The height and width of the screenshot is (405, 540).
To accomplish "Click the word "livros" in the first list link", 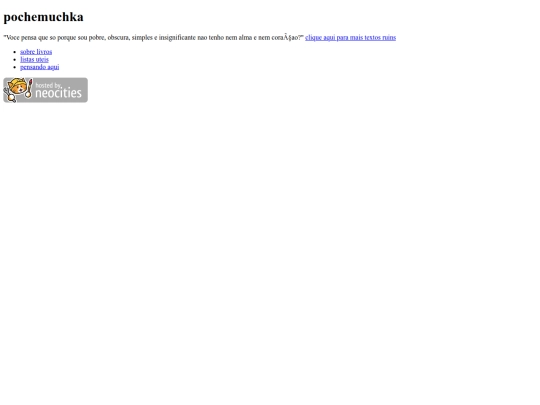I will click(44, 52).
